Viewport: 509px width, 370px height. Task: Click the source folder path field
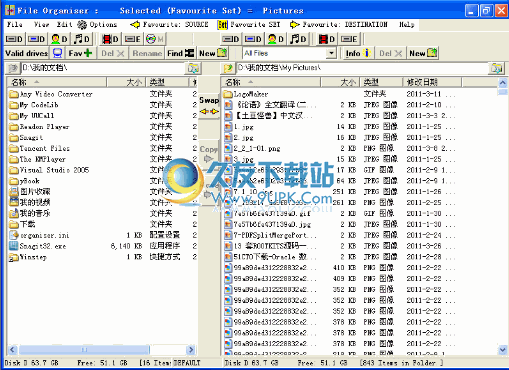click(103, 68)
